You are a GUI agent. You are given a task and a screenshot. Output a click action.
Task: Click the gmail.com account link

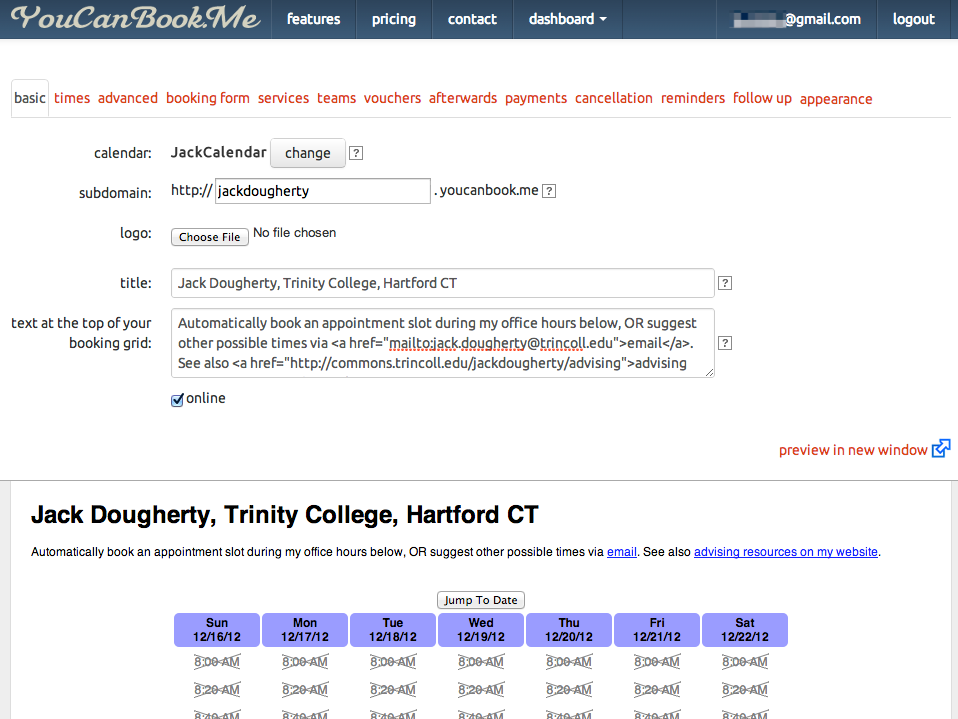[x=797, y=19]
